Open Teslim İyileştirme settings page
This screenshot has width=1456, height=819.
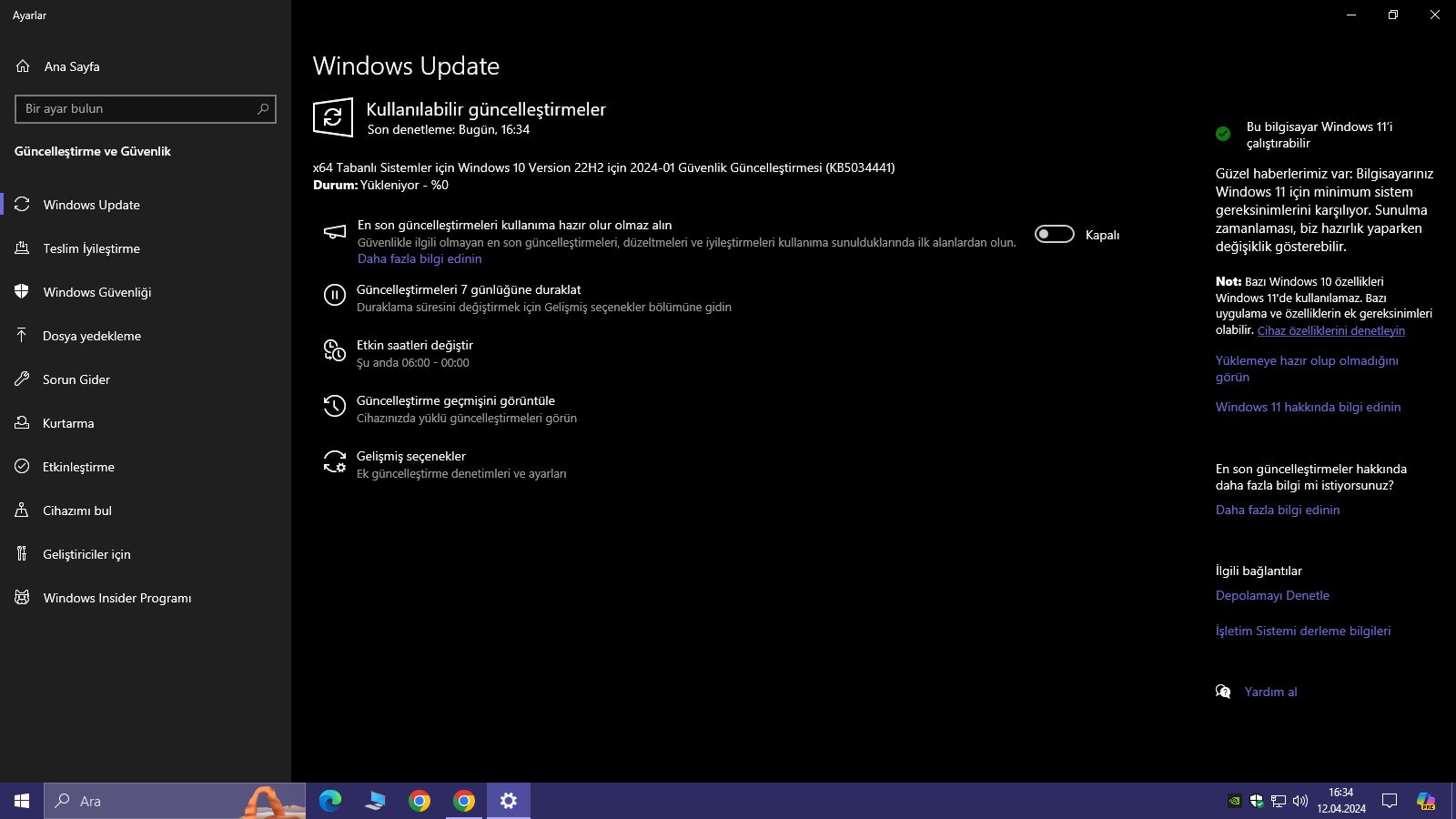pos(146,248)
